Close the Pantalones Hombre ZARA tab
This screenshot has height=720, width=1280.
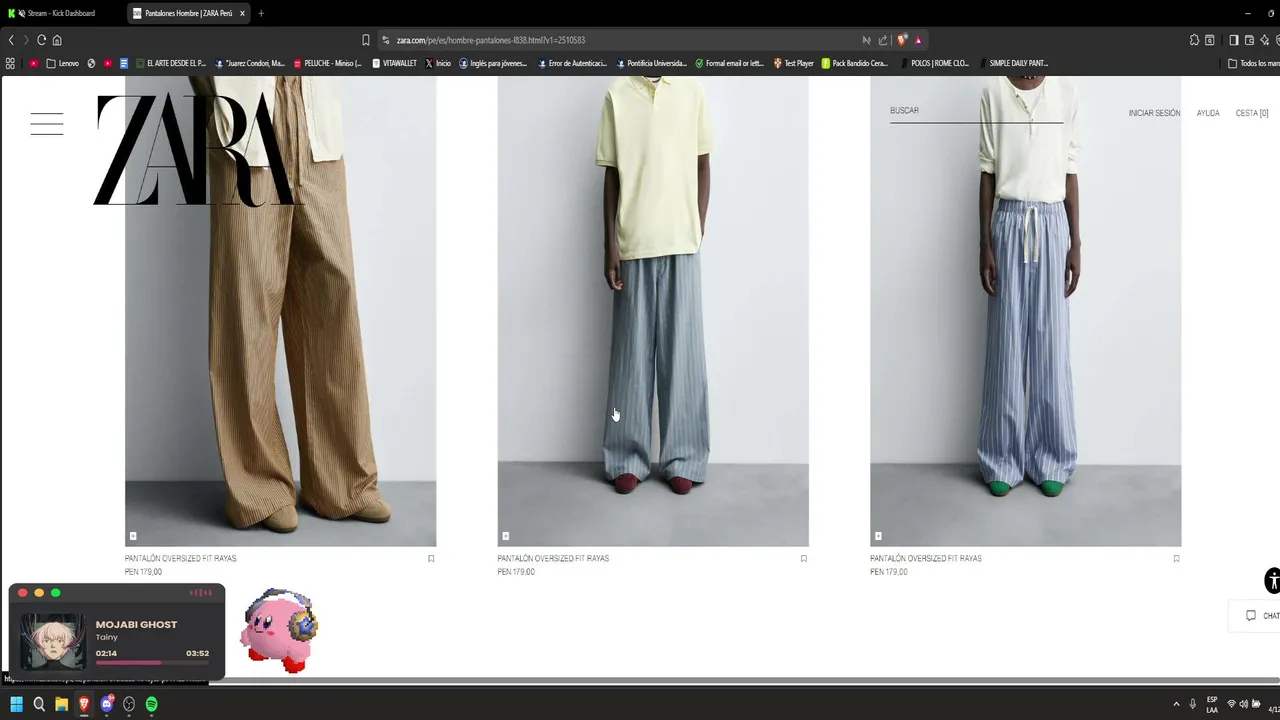pos(242,13)
